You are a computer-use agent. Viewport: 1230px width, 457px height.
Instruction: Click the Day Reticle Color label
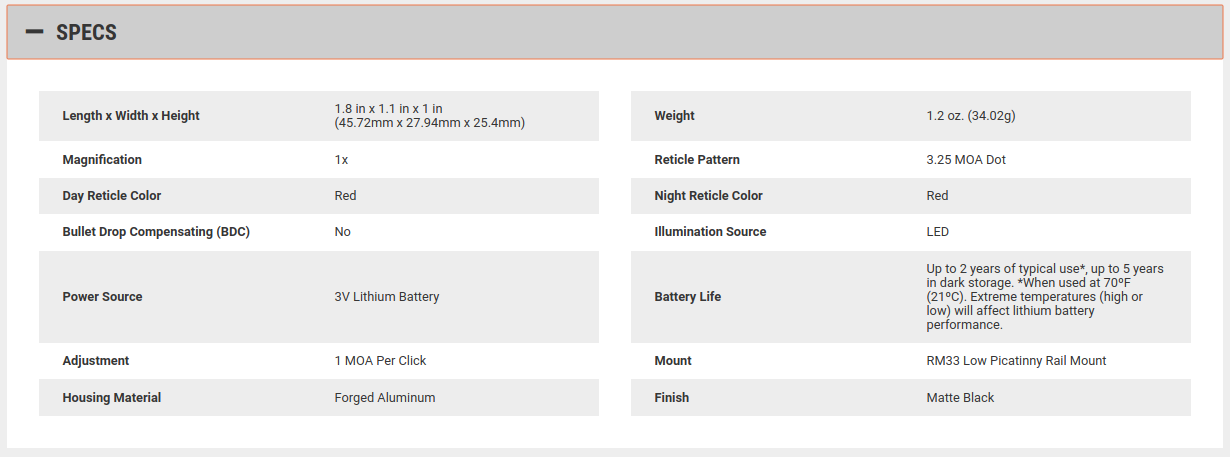112,196
